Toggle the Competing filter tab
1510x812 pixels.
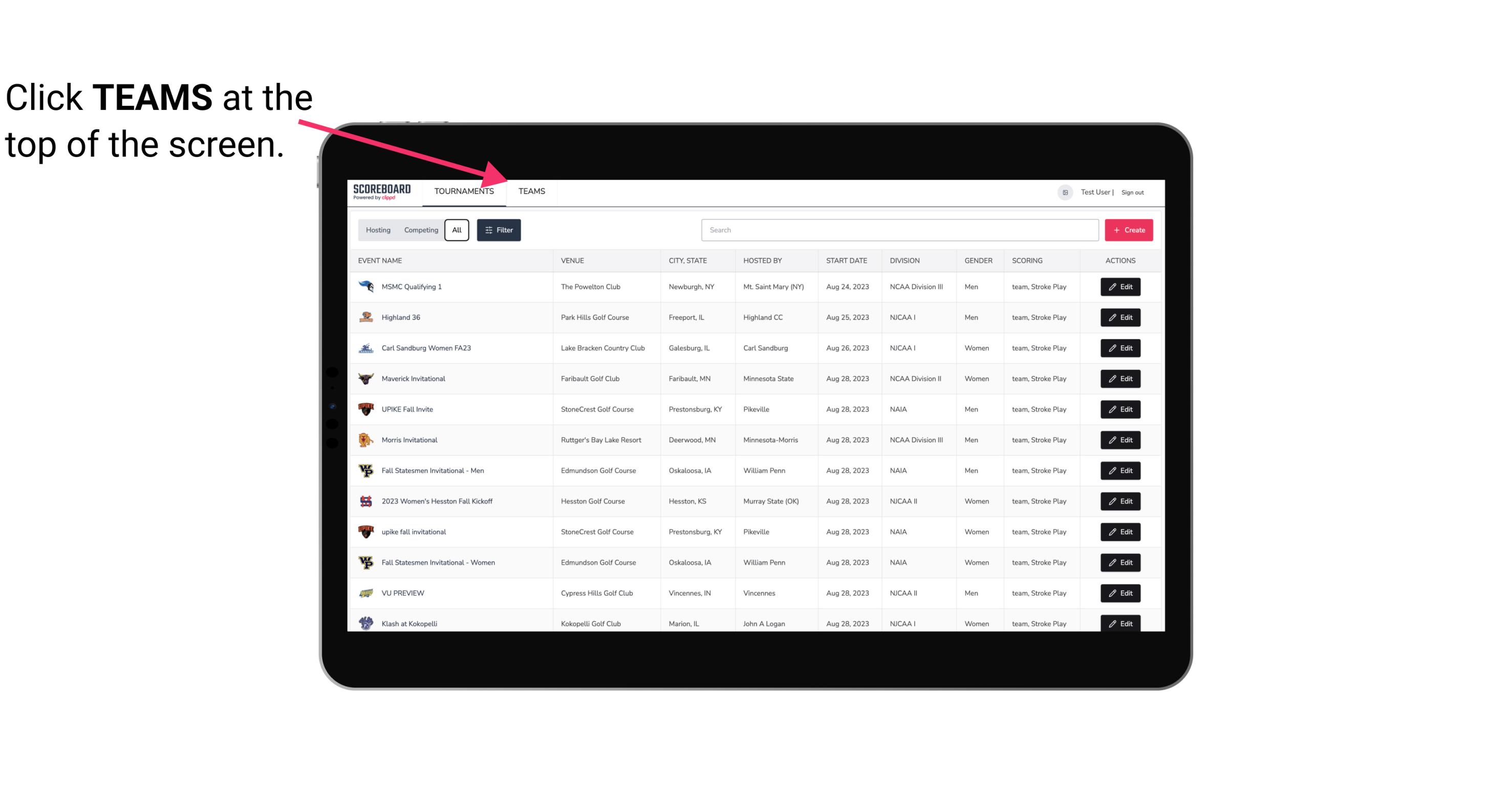click(420, 230)
